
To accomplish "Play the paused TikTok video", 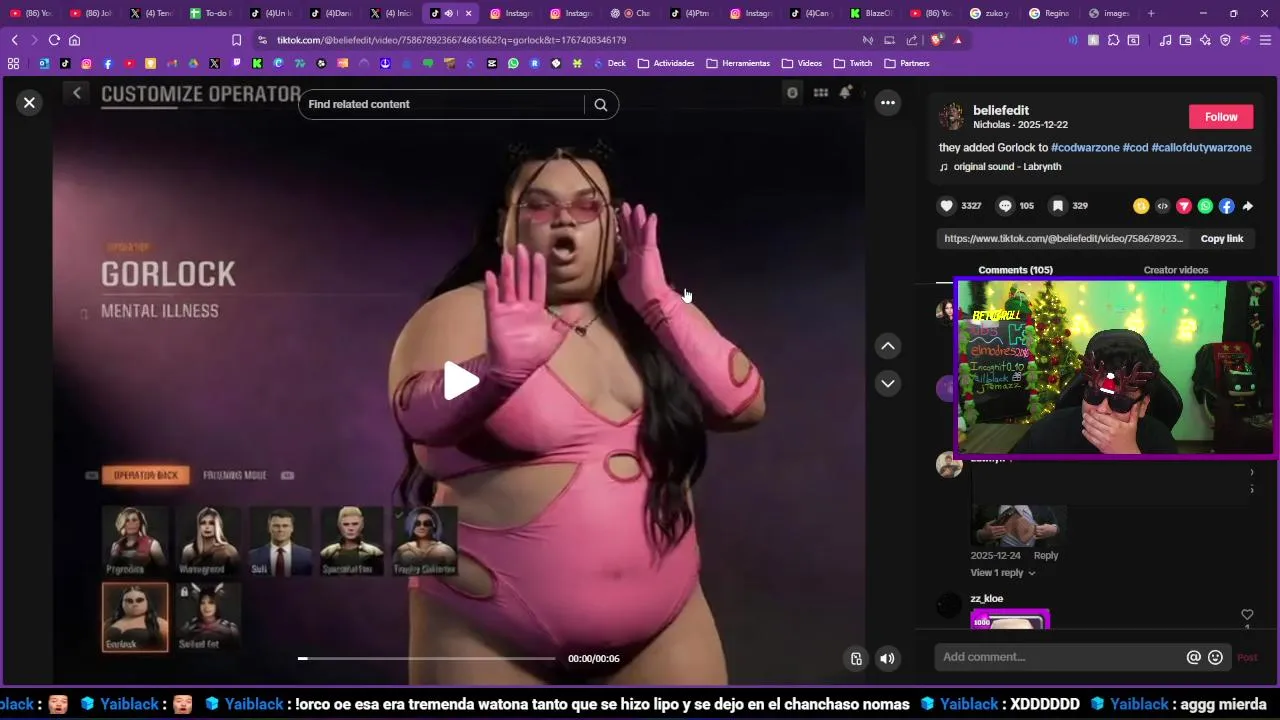I will [x=460, y=381].
